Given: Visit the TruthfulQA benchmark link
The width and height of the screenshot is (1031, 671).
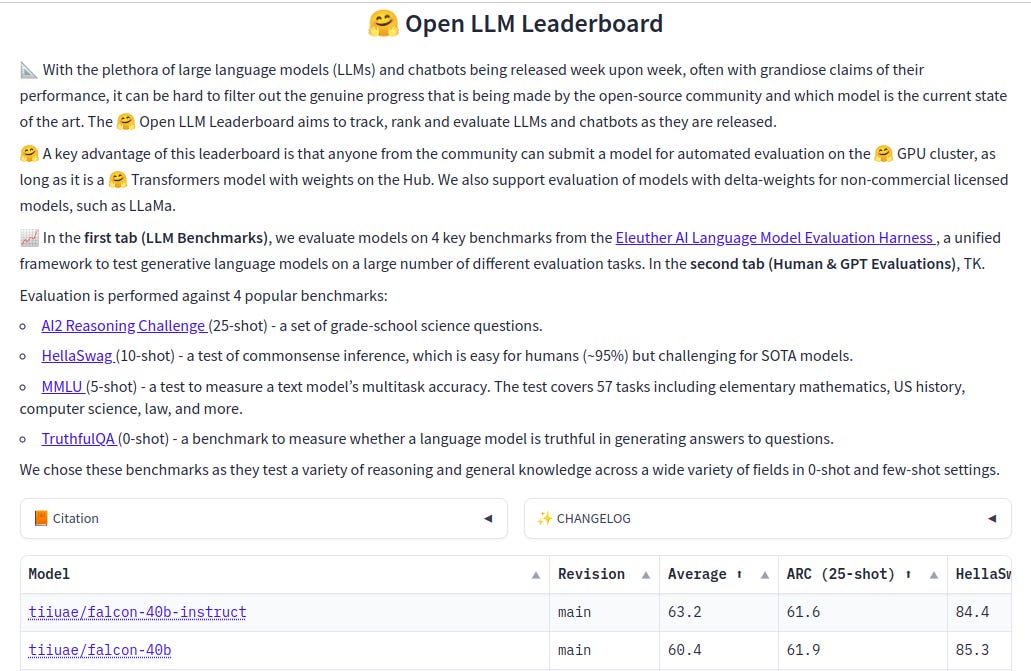Looking at the screenshot, I should (x=79, y=439).
